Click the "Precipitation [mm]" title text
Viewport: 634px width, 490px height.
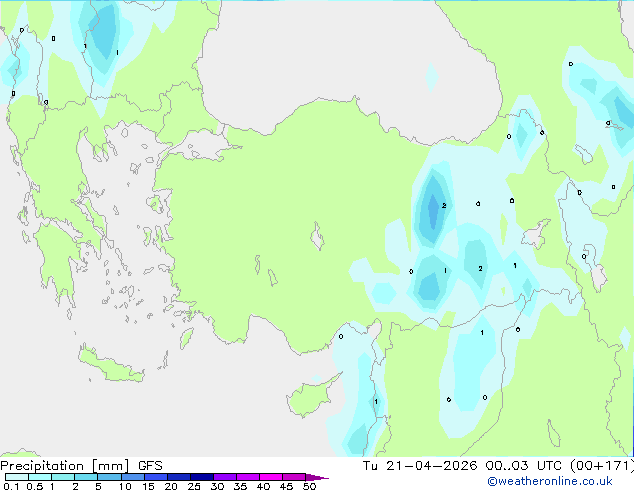point(65,466)
